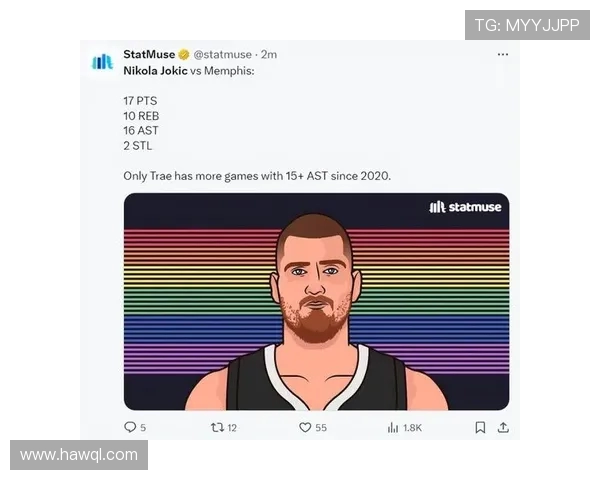Bookmark this tweet
The height and width of the screenshot is (480, 600).
pos(480,428)
